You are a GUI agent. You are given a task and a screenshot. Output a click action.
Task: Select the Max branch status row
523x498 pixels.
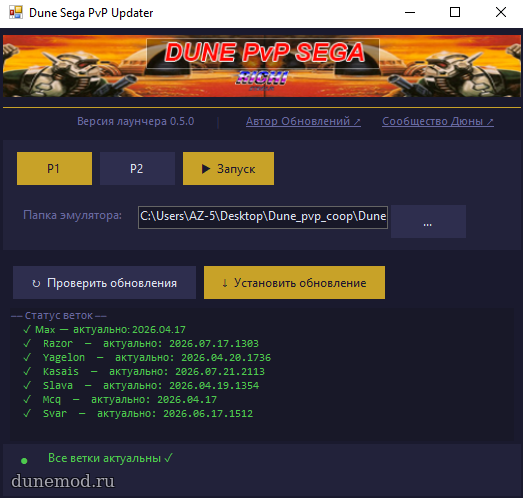click(x=104, y=330)
